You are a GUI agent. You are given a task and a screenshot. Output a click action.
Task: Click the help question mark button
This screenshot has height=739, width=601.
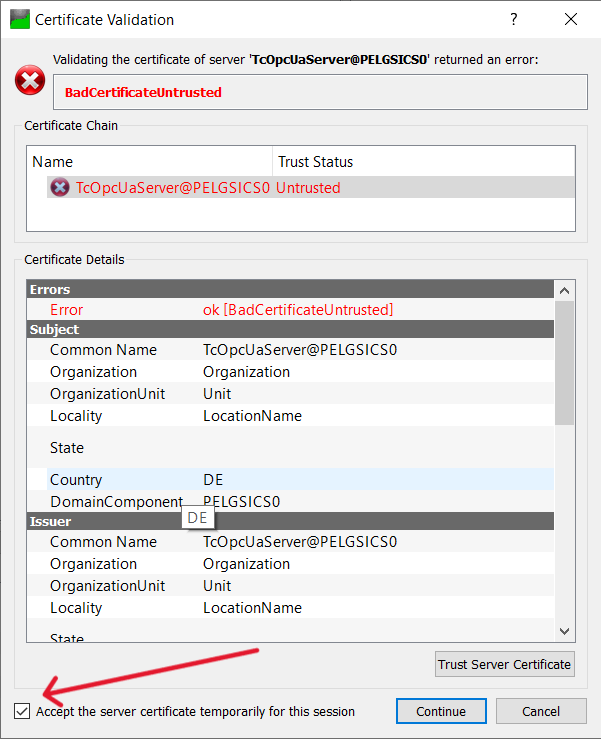513,19
